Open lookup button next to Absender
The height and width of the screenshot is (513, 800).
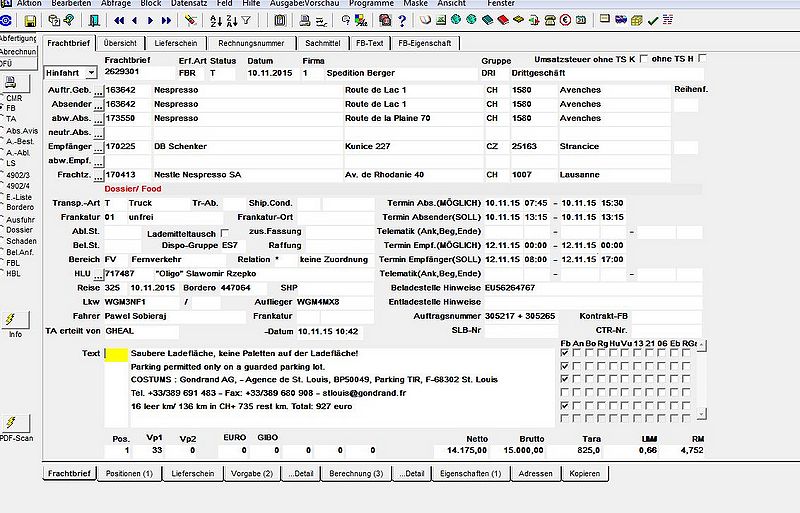[x=98, y=105]
